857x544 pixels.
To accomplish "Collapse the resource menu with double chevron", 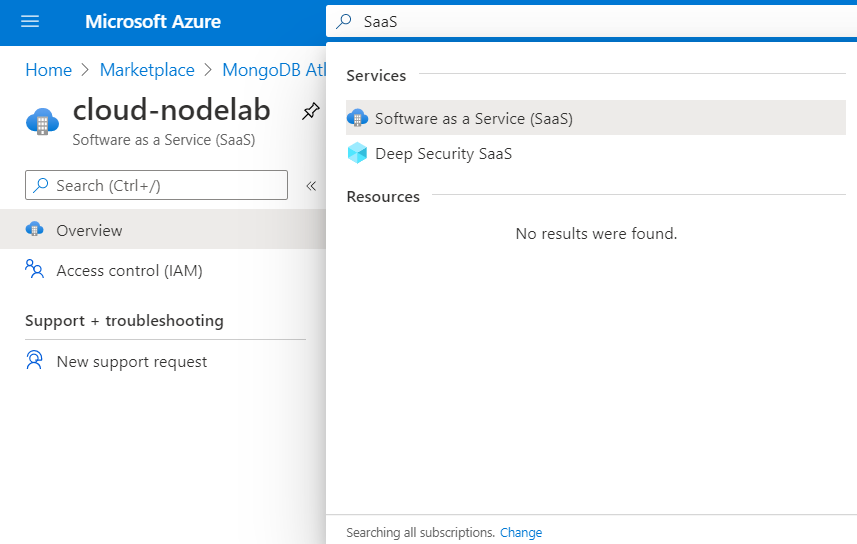I will (311, 186).
